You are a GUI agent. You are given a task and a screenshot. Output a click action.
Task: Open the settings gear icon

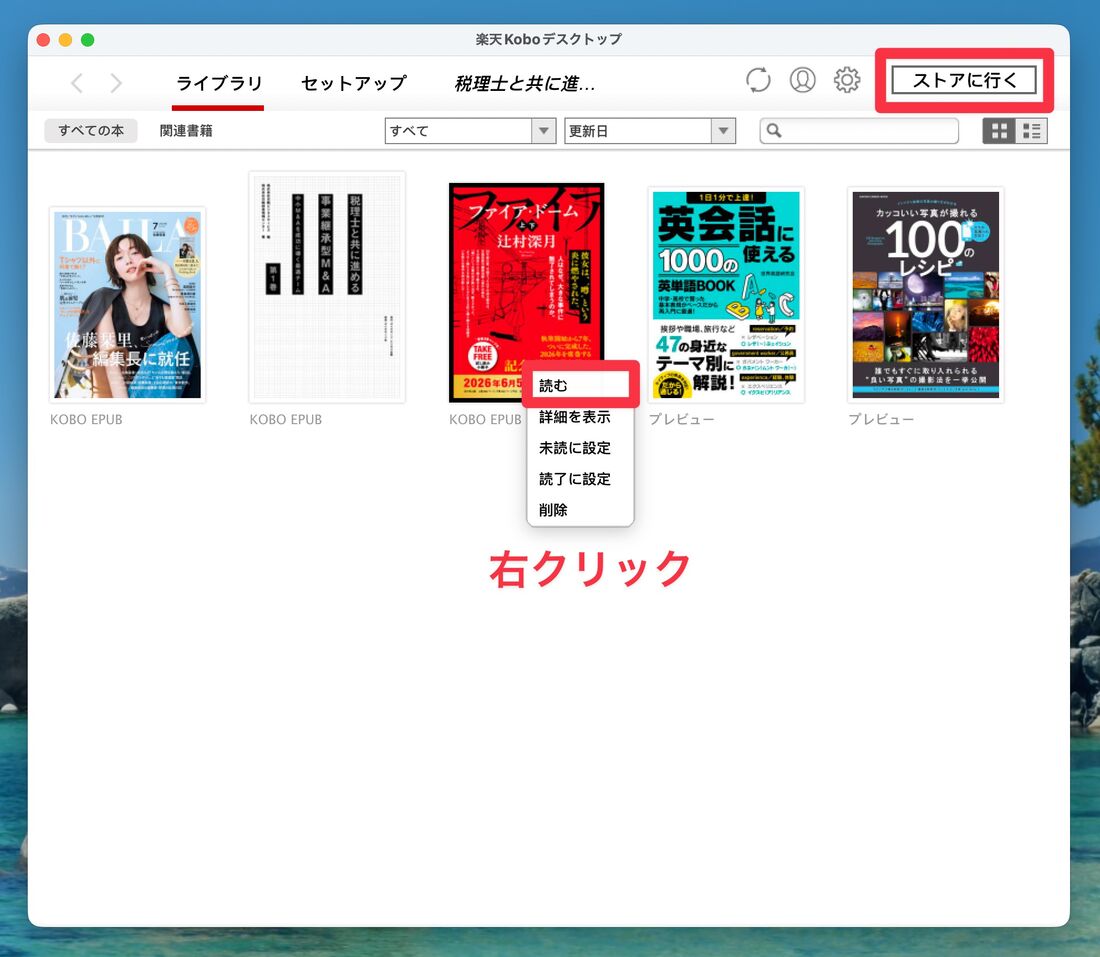tap(847, 80)
